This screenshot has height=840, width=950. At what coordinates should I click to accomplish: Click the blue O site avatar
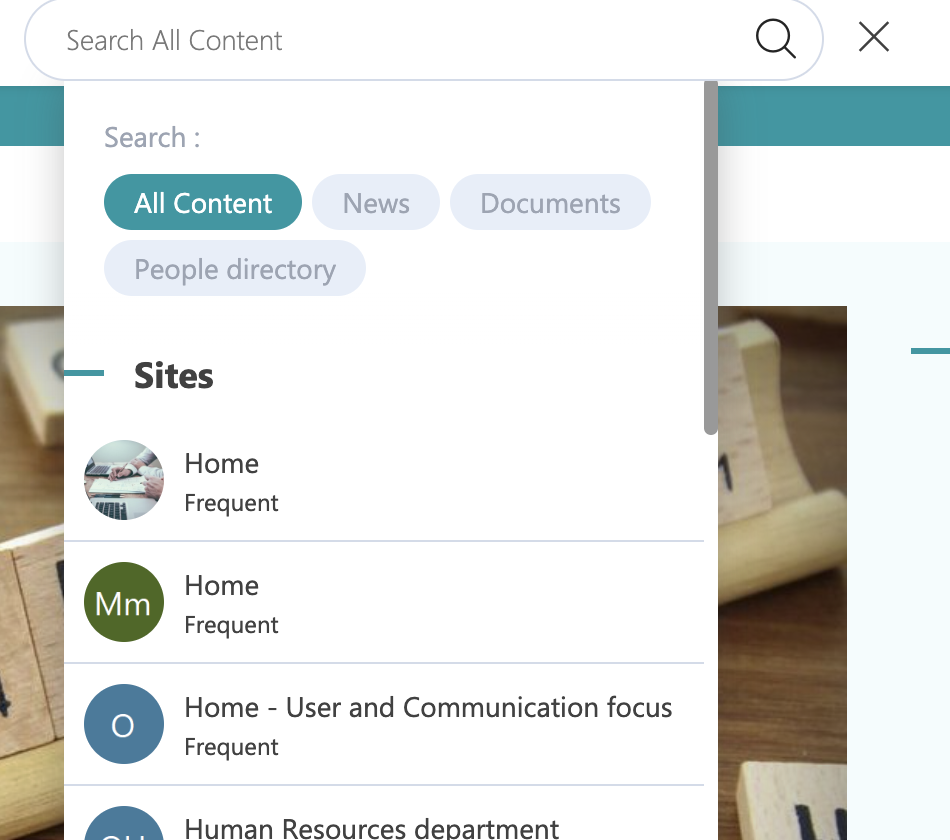tap(124, 724)
